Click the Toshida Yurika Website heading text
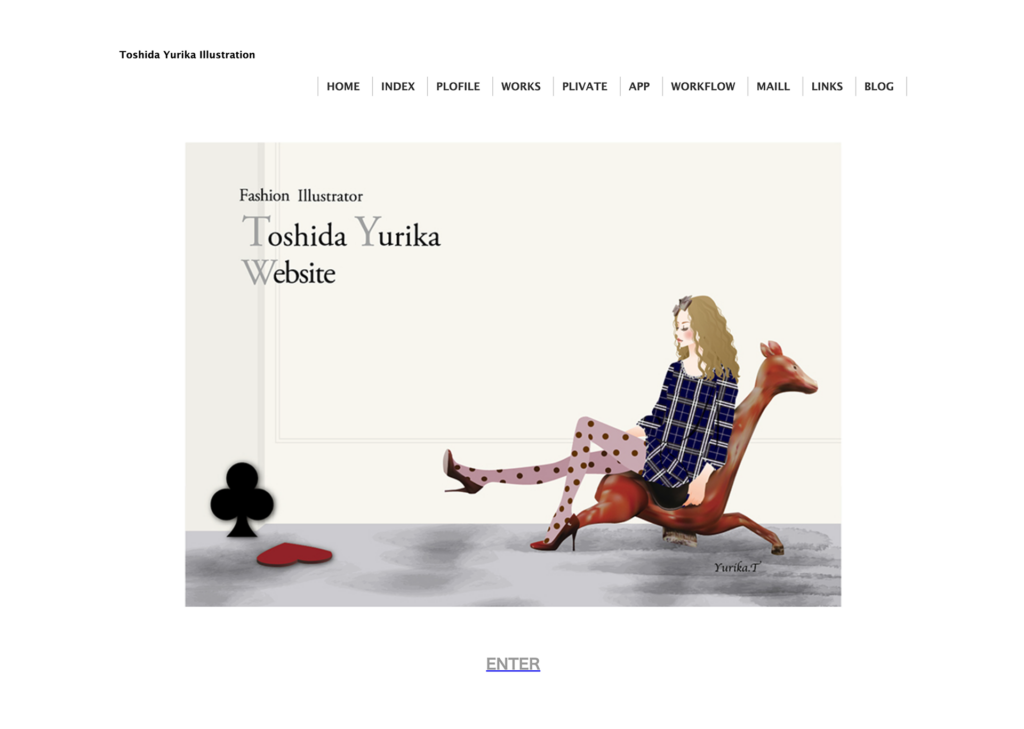This screenshot has width=1024, height=729. click(x=340, y=251)
